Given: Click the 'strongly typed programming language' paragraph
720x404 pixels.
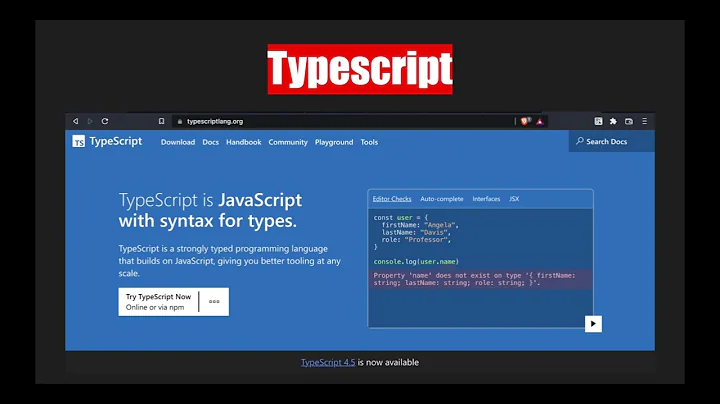Looking at the screenshot, I should 230,261.
